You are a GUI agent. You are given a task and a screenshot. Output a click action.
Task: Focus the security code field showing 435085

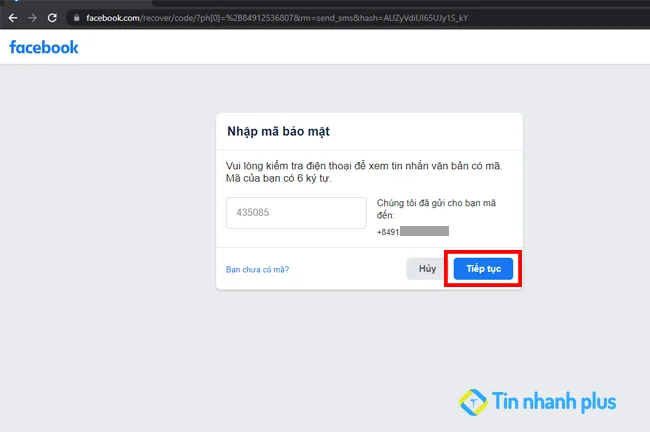pyautogui.click(x=296, y=213)
